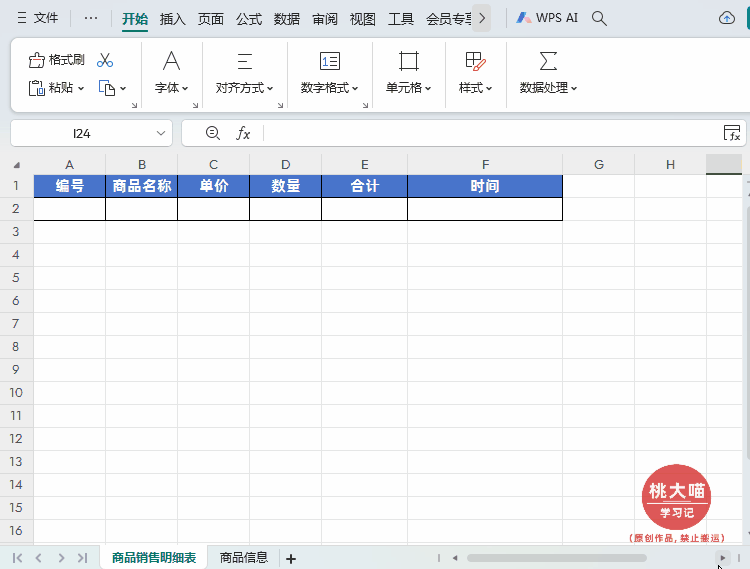The height and width of the screenshot is (569, 750).
Task: Click into the formula bar input
Action: tap(491, 133)
